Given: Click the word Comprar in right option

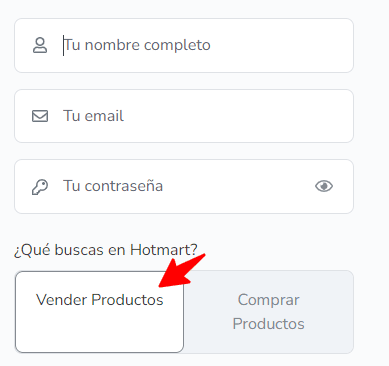Looking at the screenshot, I should (x=268, y=300).
